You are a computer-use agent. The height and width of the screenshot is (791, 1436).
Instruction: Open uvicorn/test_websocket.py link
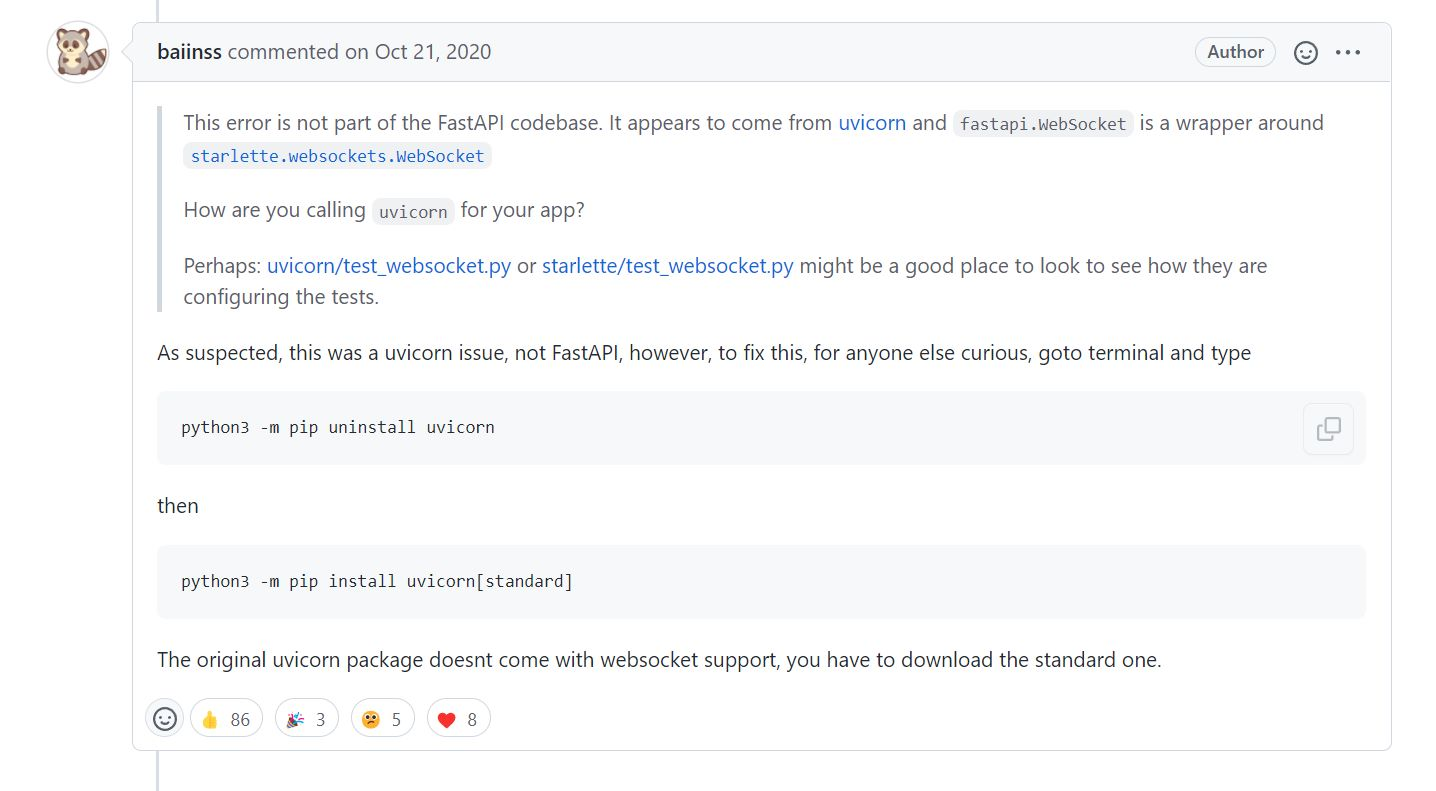pos(389,266)
